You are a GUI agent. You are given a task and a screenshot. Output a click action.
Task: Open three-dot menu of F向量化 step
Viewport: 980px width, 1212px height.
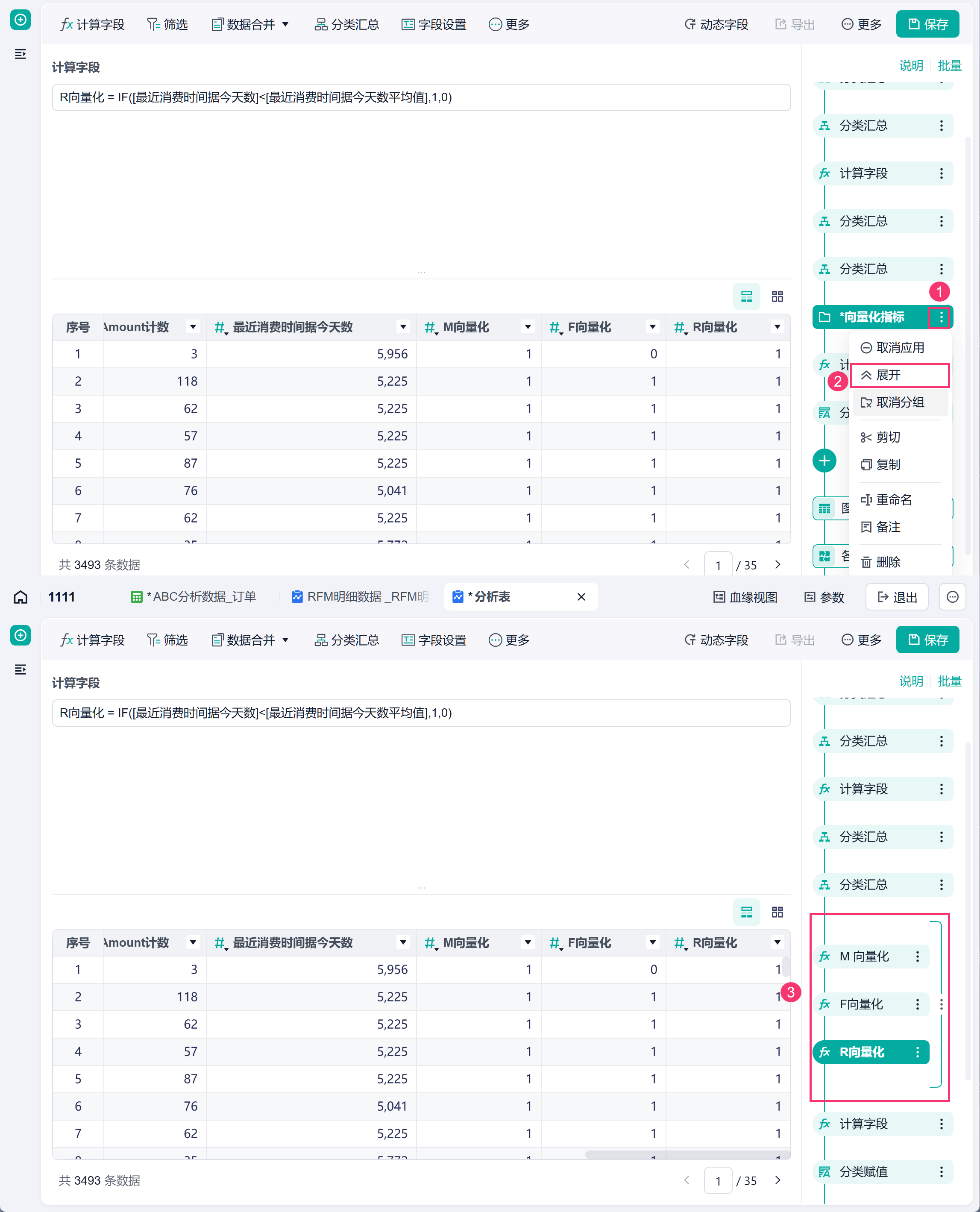coord(917,1004)
